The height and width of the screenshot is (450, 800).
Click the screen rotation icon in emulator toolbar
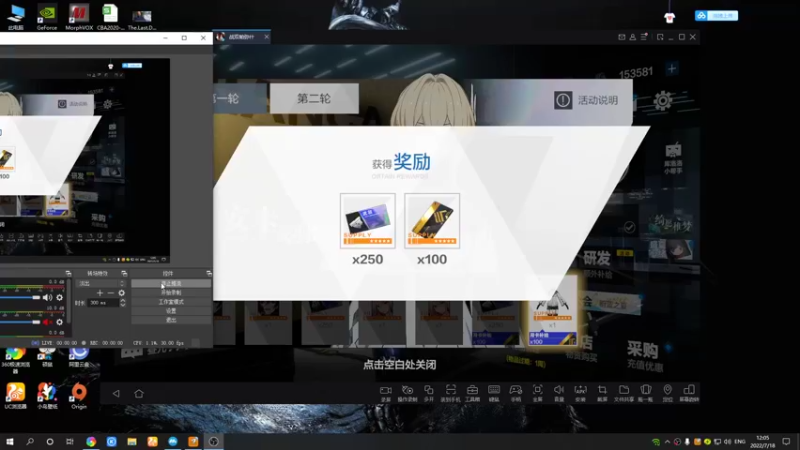tap(689, 390)
